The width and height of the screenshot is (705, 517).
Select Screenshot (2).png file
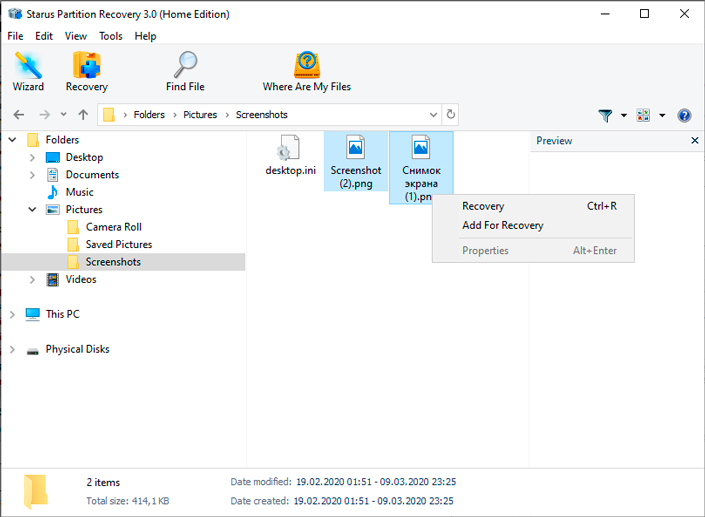356,162
